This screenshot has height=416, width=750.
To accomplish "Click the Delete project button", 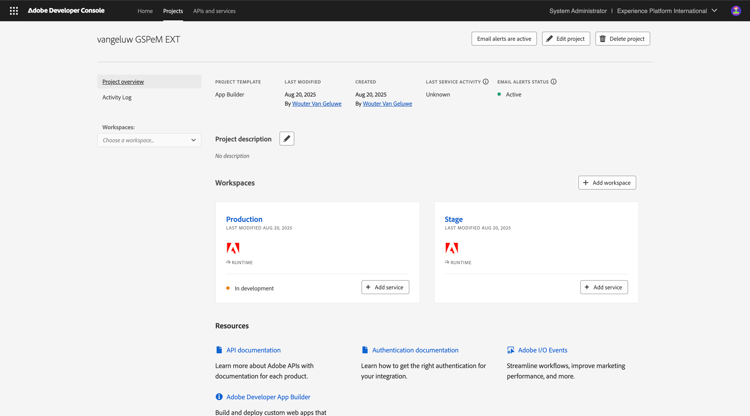I will pos(622,39).
